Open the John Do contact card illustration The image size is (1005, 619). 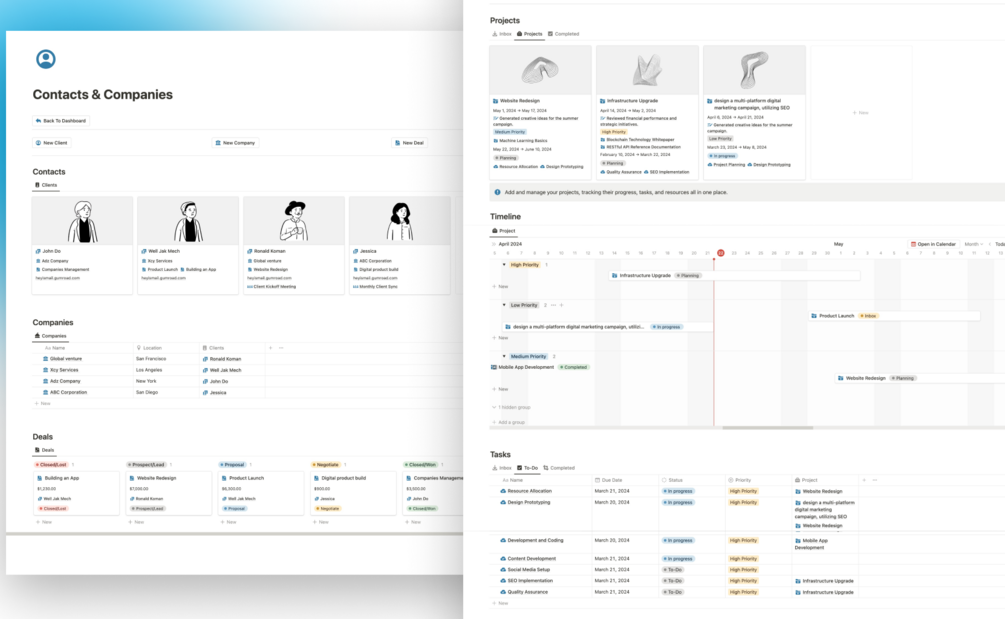83,221
